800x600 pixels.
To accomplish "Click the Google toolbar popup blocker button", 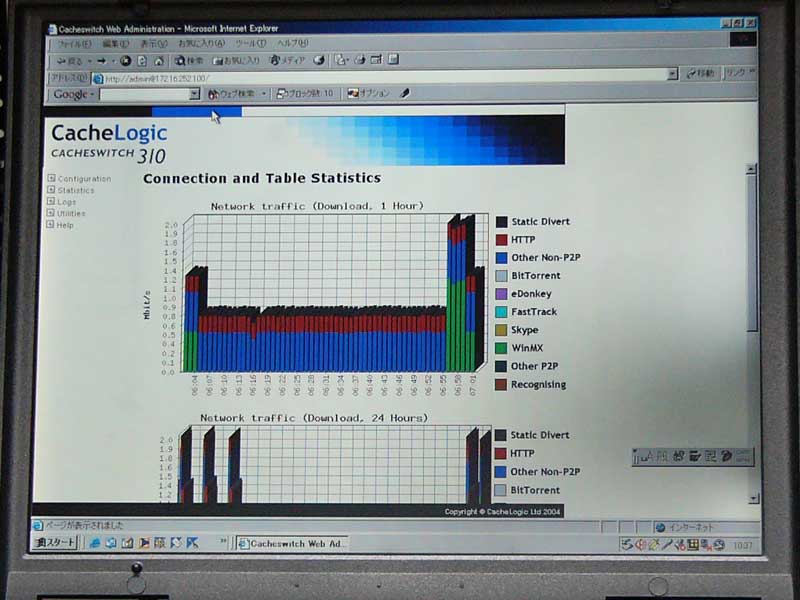I will [305, 93].
